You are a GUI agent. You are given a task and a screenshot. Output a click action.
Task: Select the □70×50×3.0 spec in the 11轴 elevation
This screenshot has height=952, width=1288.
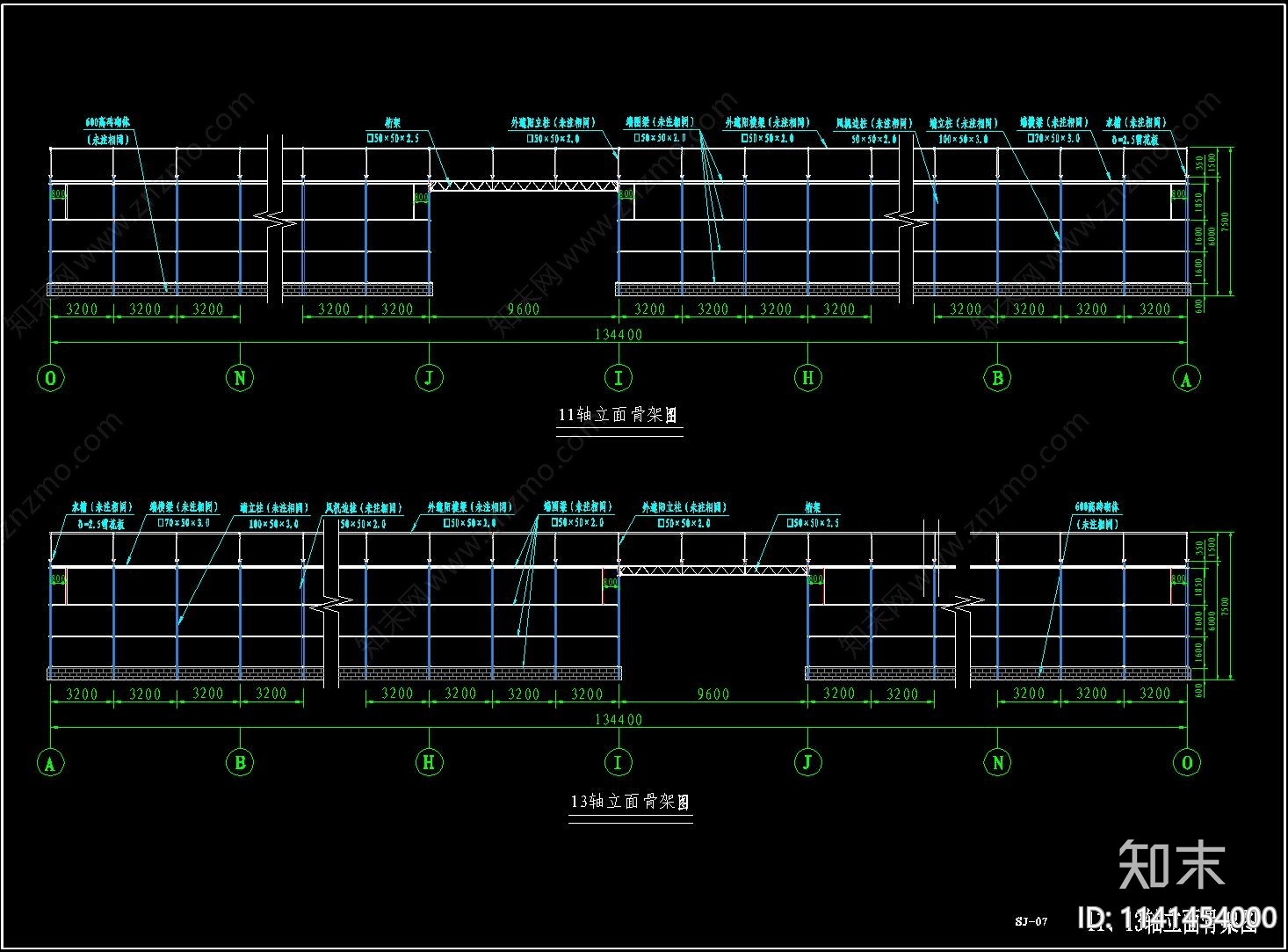1053,139
